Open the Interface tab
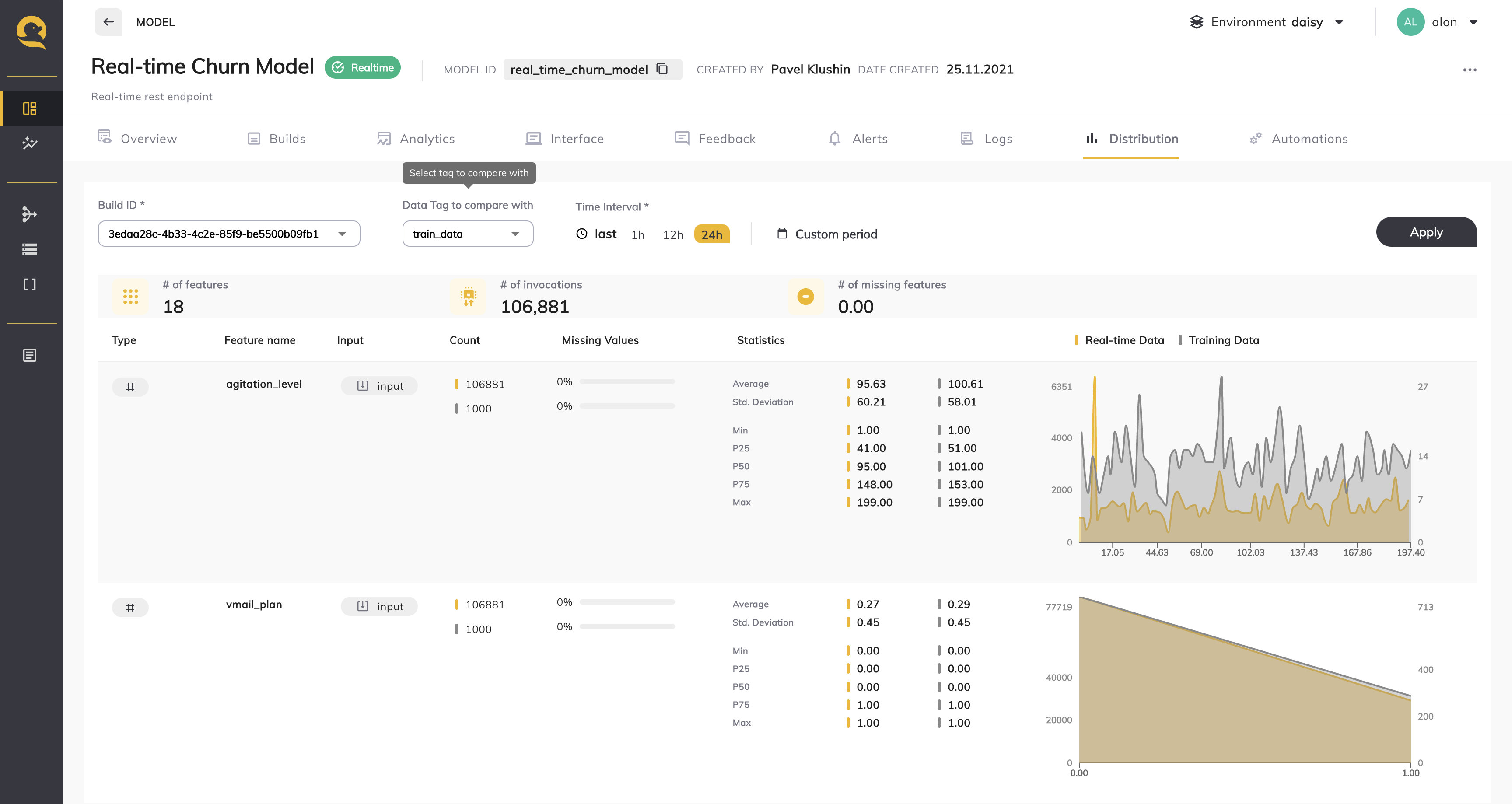The width and height of the screenshot is (1512, 804). 565,139
